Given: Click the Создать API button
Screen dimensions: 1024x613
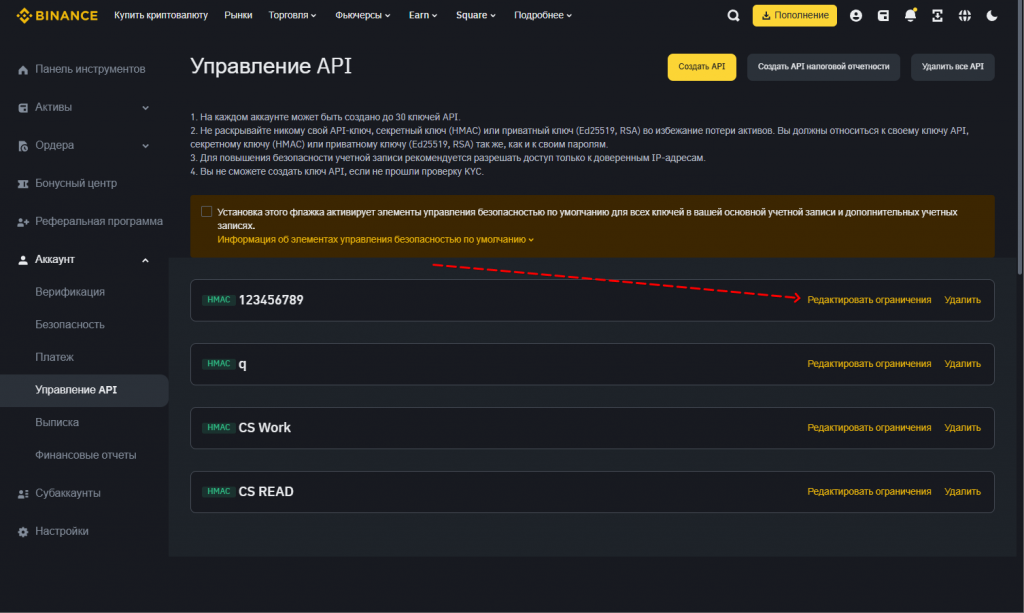Looking at the screenshot, I should [701, 67].
